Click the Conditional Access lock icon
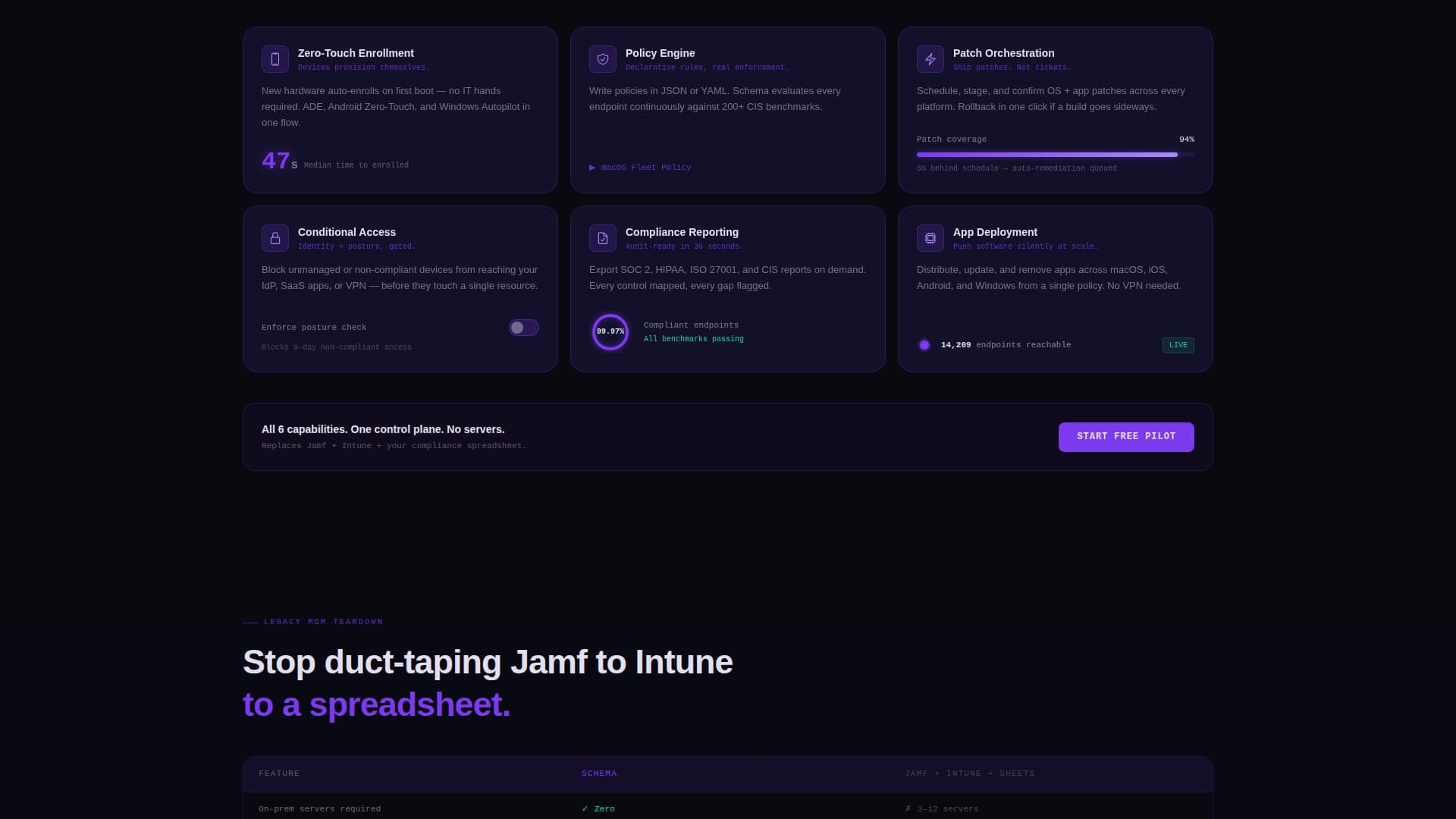Image resolution: width=1456 pixels, height=819 pixels. coord(275,238)
